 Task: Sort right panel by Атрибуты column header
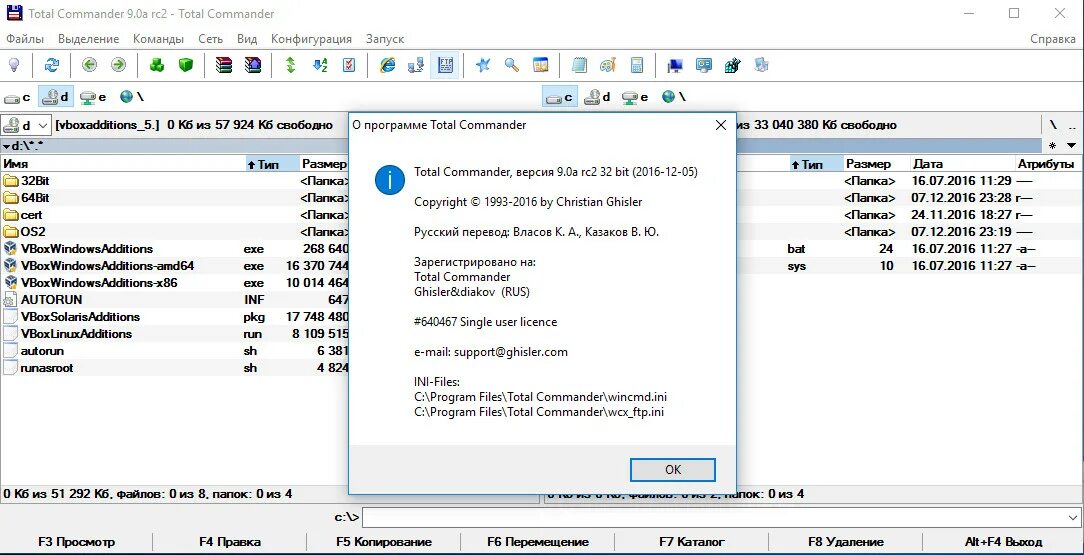(x=1047, y=164)
